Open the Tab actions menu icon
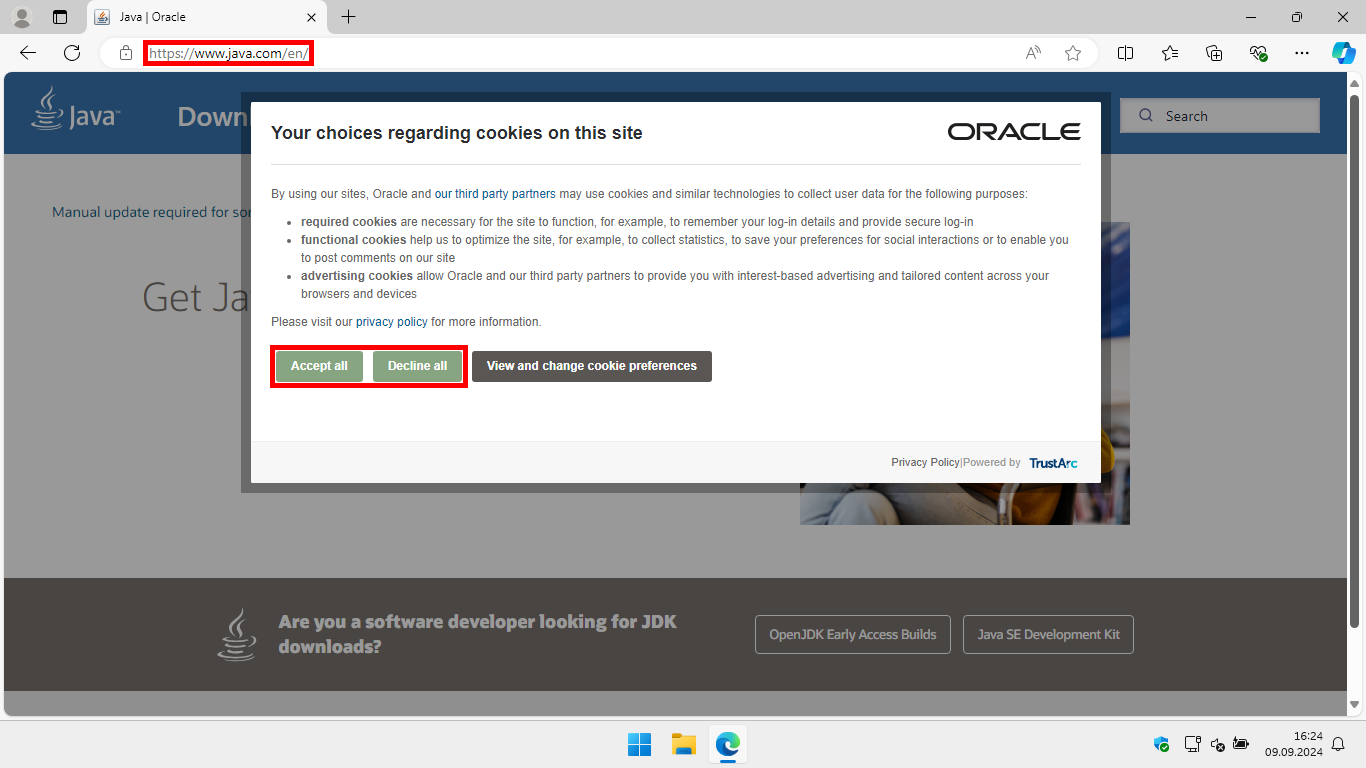 pyautogui.click(x=60, y=17)
